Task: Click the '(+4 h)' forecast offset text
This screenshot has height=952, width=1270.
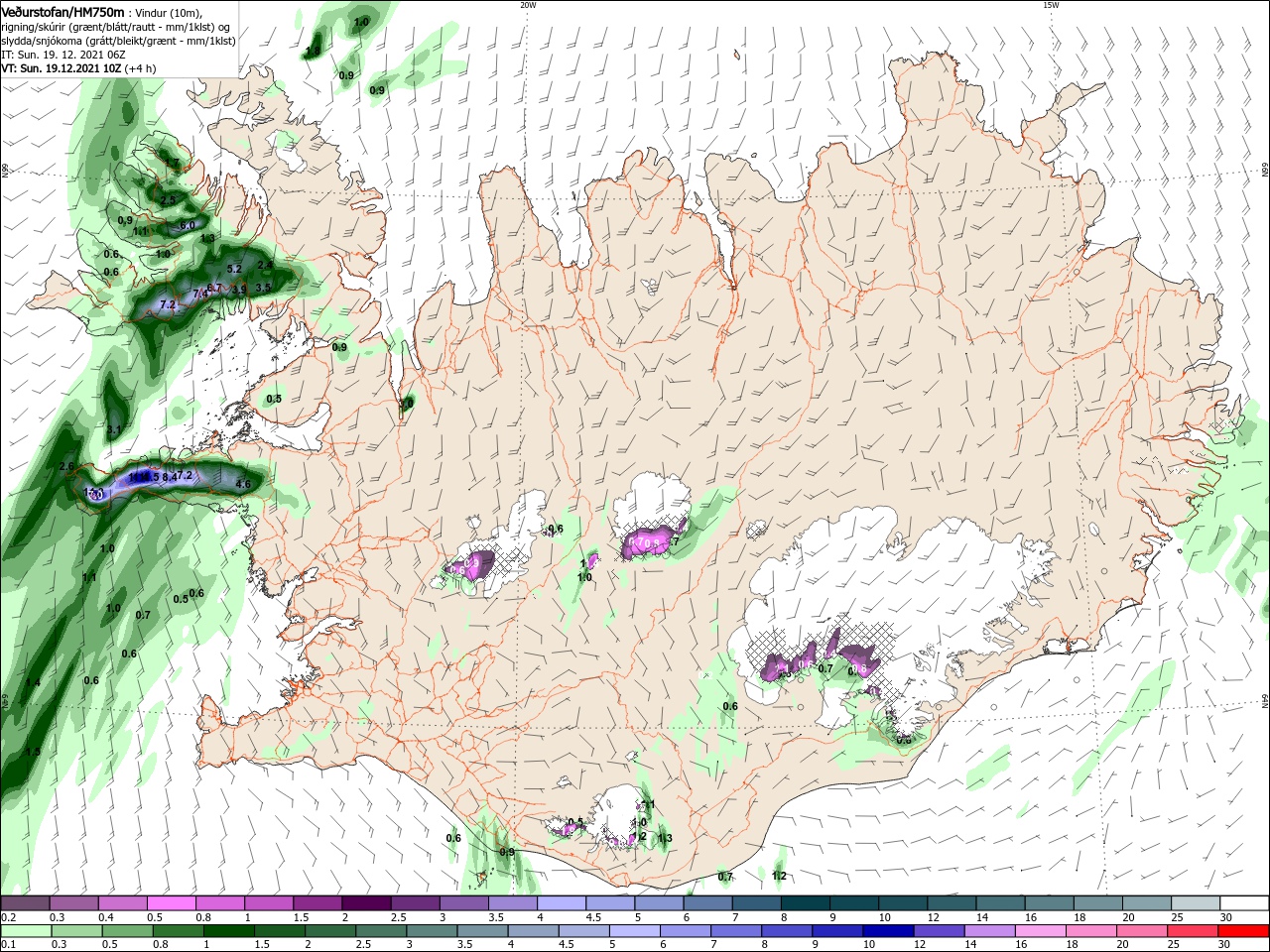Action: coord(141,68)
